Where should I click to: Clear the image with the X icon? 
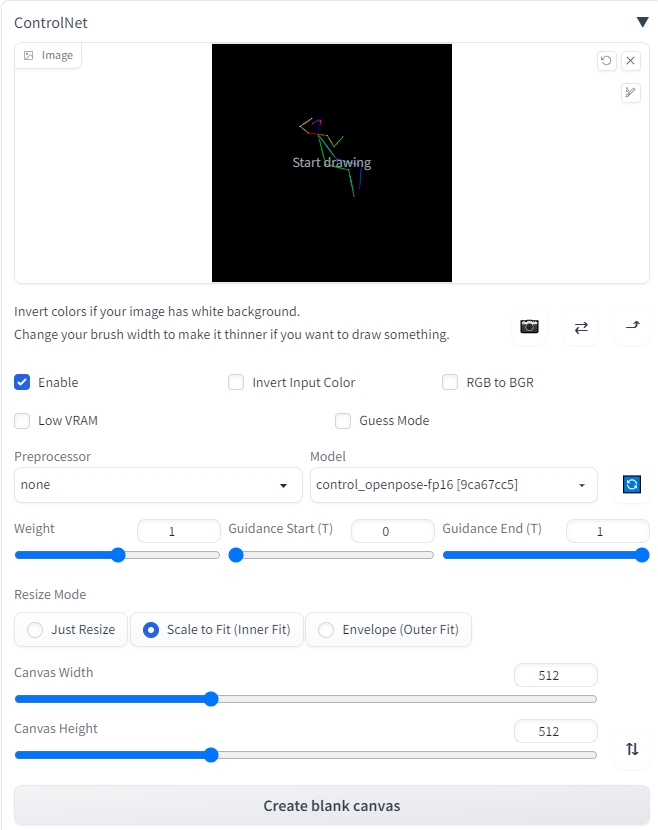pos(630,60)
